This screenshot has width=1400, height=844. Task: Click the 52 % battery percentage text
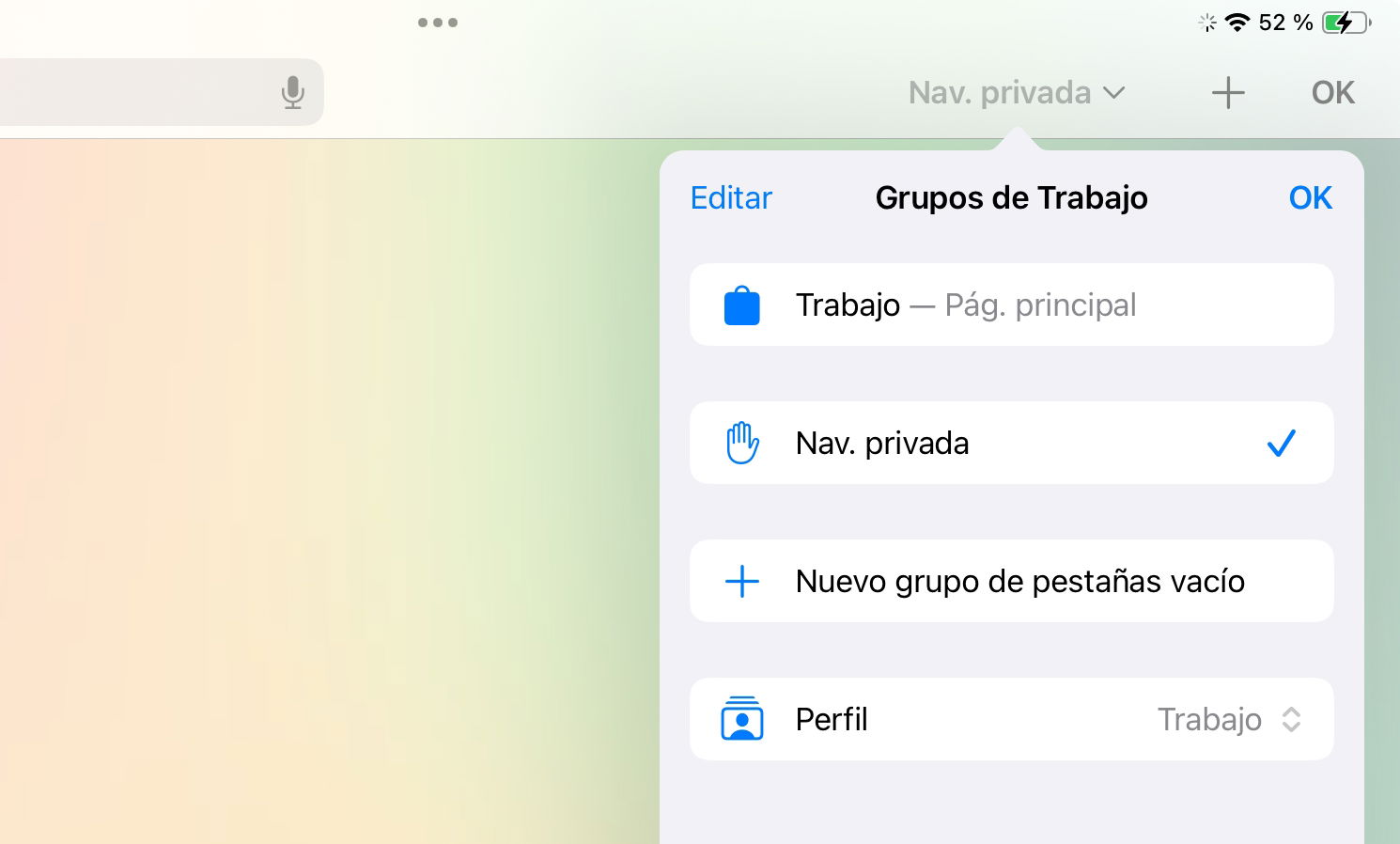[1285, 23]
